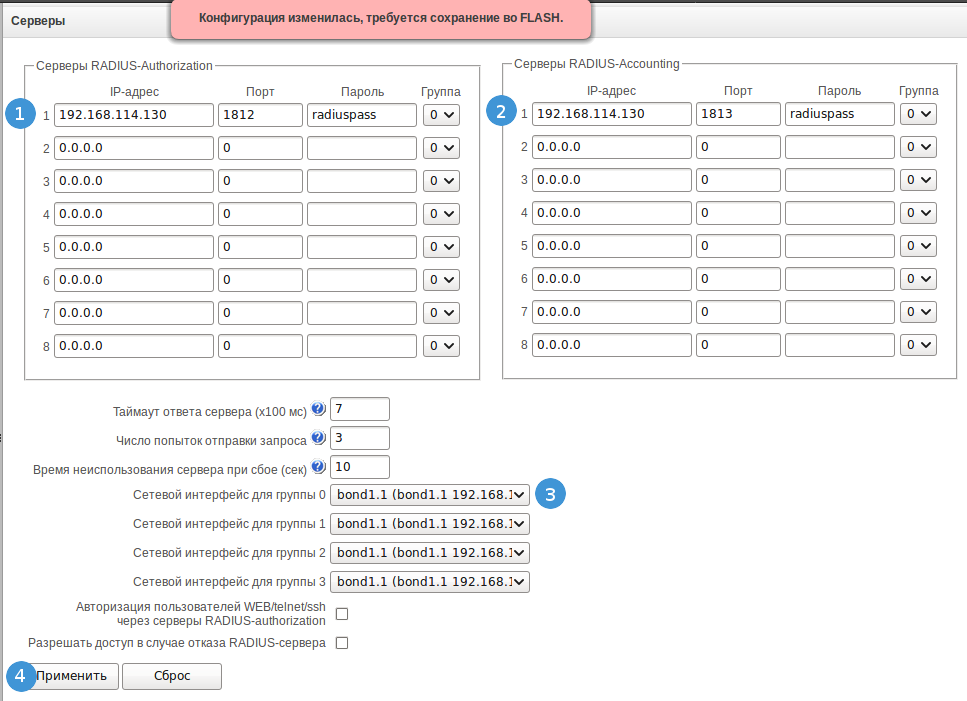Focus Authorization server 4 password field
Image resolution: width=967 pixels, height=701 pixels.
(362, 214)
